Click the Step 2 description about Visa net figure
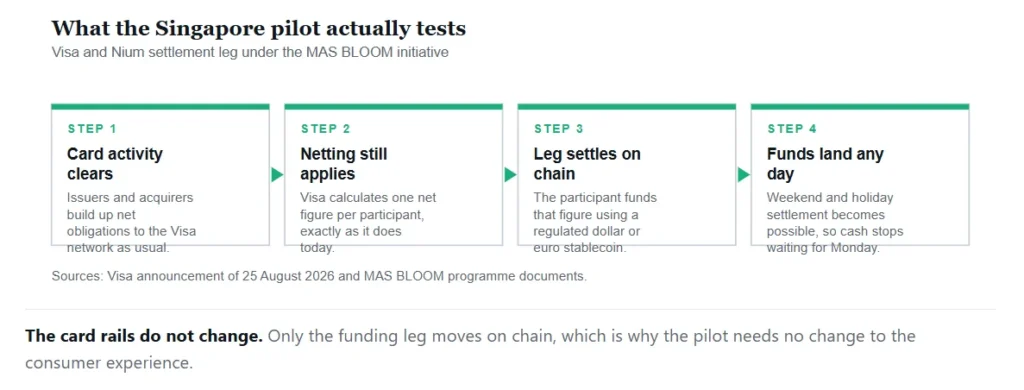The width and height of the screenshot is (1024, 390). click(368, 223)
